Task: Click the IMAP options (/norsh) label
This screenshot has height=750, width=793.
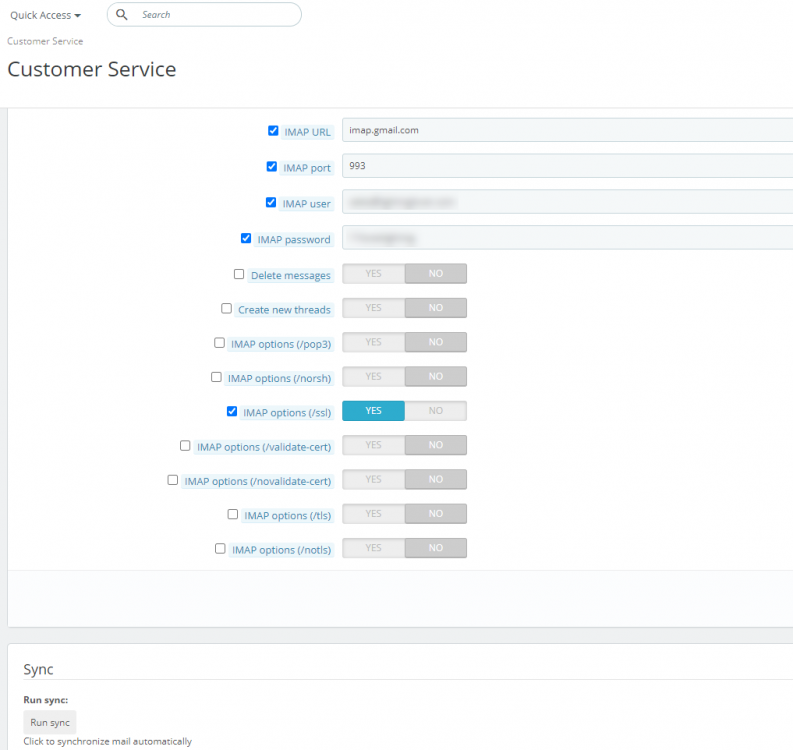Action: (x=280, y=379)
